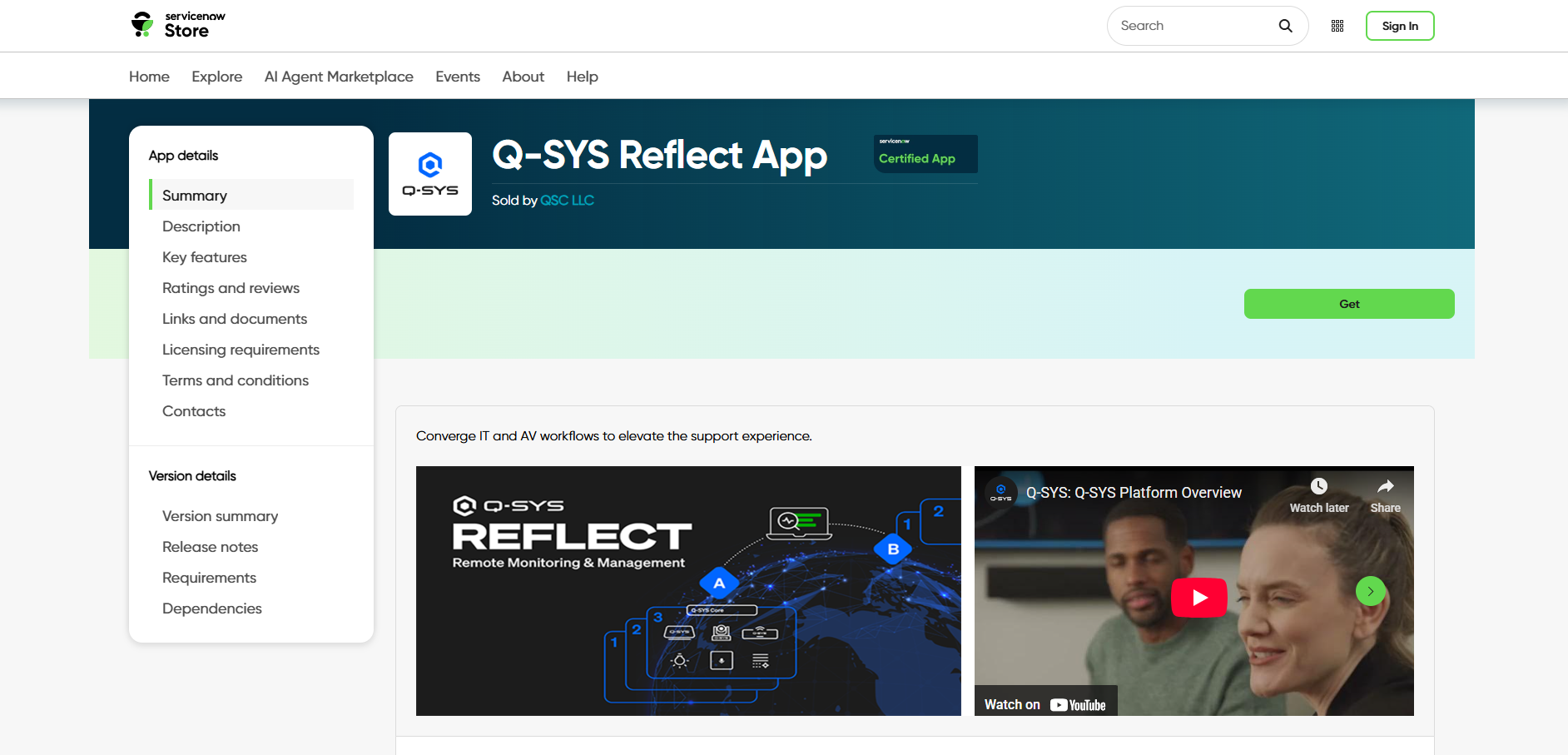1568x755 pixels.
Task: Click the Q-SYS channel avatar in video
Action: click(x=1001, y=492)
